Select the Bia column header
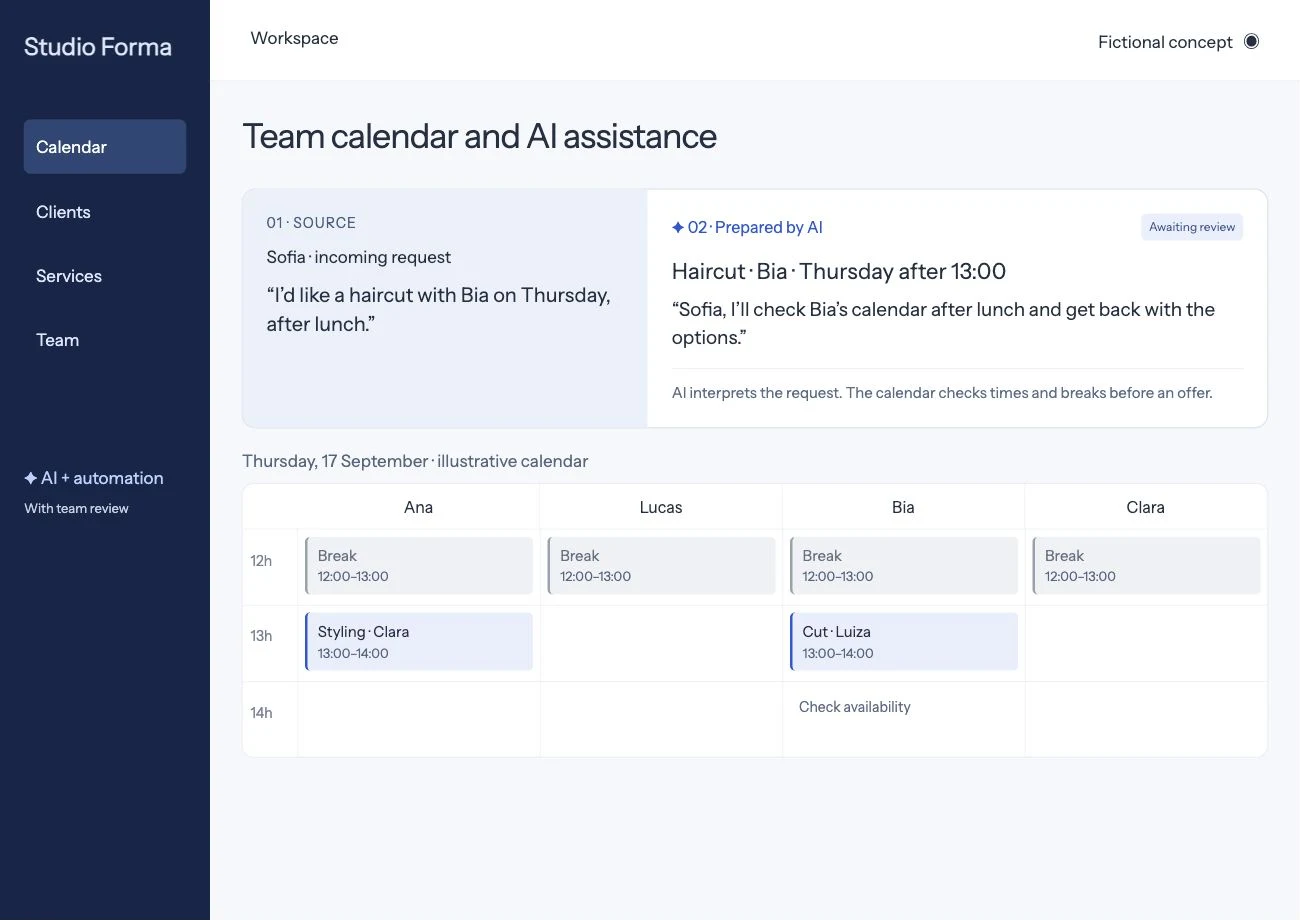The height and width of the screenshot is (920, 1300). (x=903, y=507)
